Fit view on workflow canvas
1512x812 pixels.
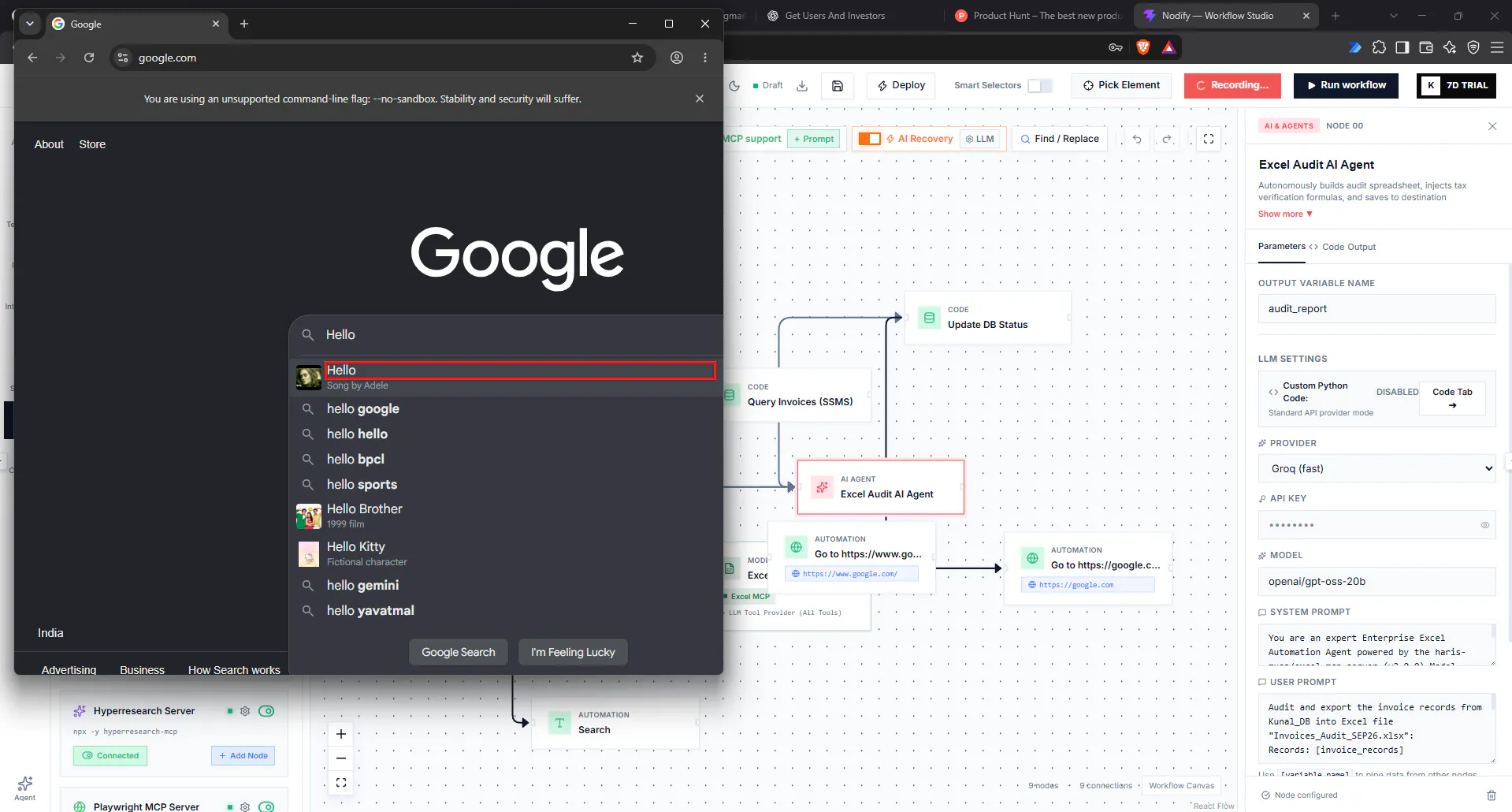[x=341, y=783]
